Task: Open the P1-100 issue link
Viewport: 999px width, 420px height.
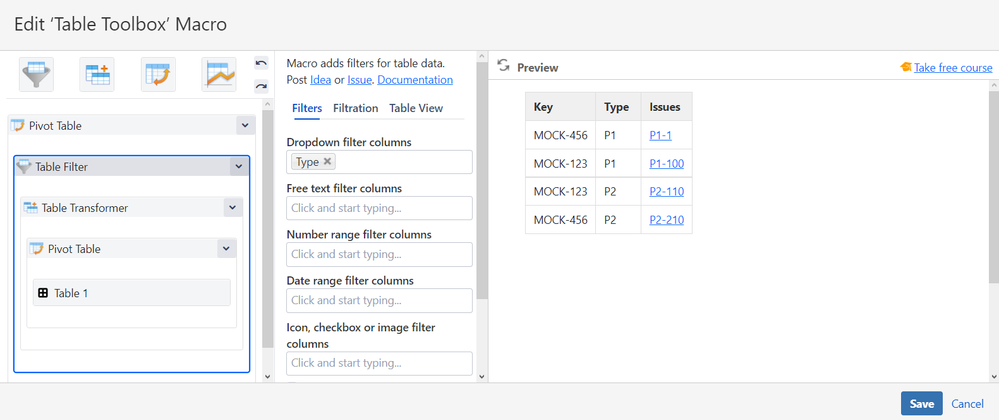Action: coord(666,163)
